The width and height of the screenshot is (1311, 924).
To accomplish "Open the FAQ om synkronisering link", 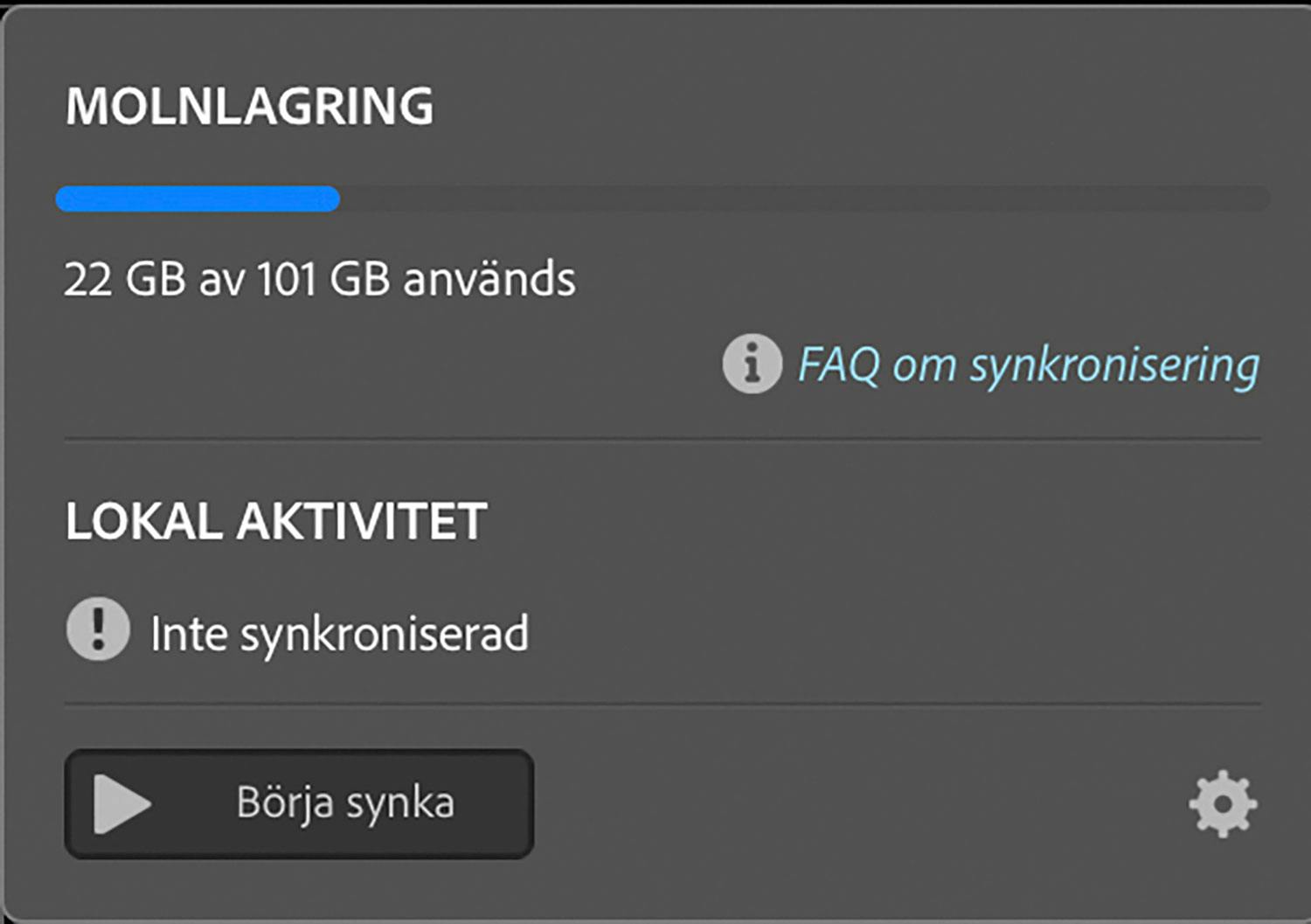I will (x=1028, y=365).
